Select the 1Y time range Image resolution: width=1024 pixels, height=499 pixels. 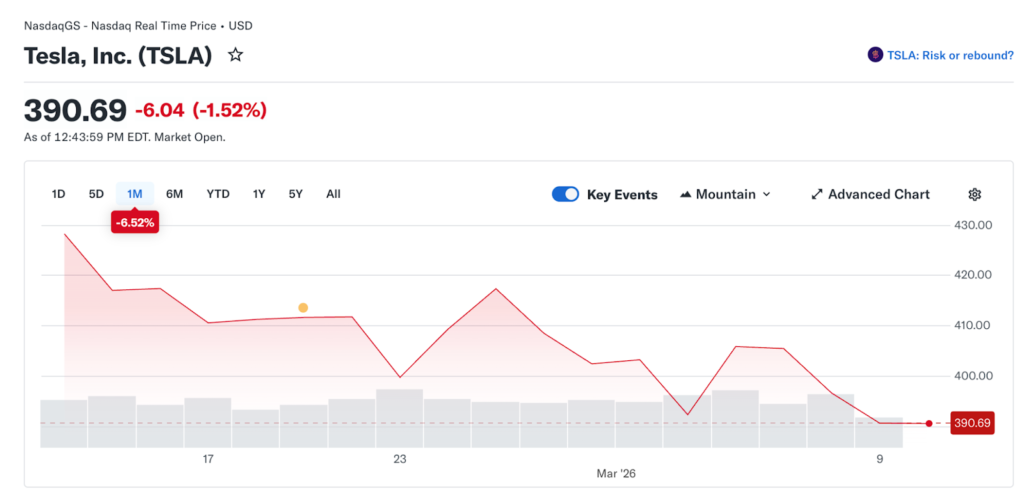point(259,194)
